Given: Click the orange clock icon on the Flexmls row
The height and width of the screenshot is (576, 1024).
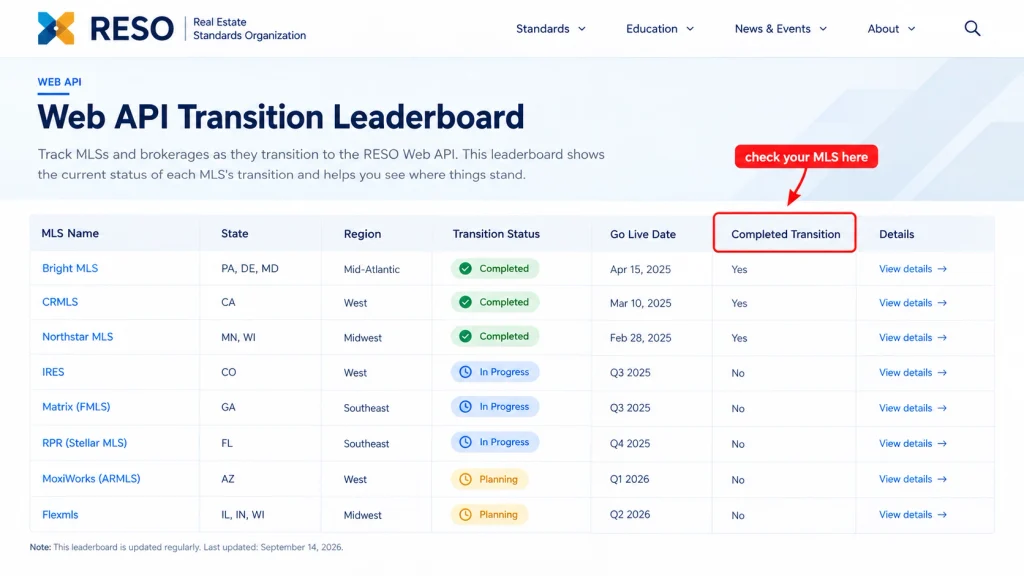Looking at the screenshot, I should pos(465,515).
